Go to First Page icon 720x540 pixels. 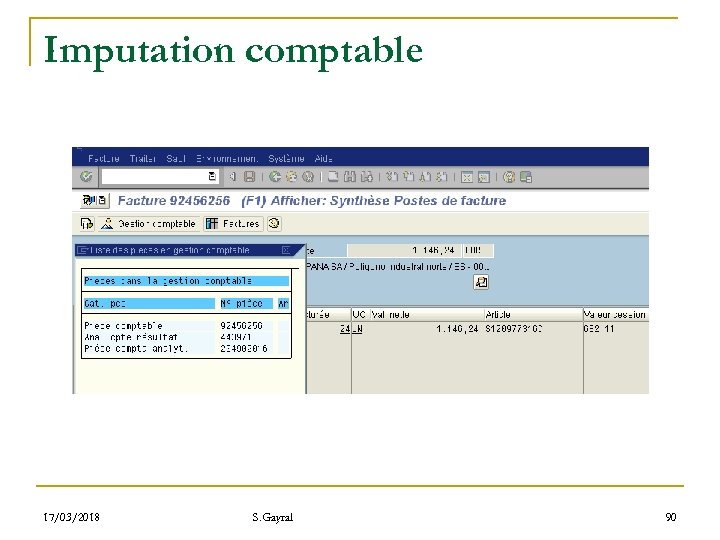pos(392,177)
